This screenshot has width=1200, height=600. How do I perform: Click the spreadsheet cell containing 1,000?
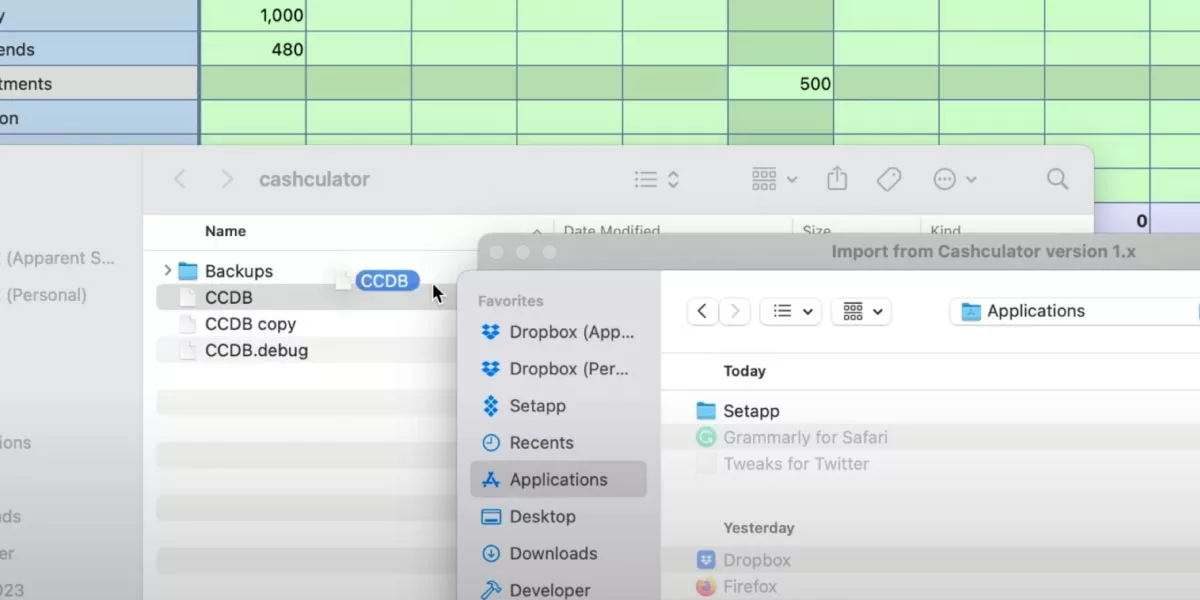[253, 15]
